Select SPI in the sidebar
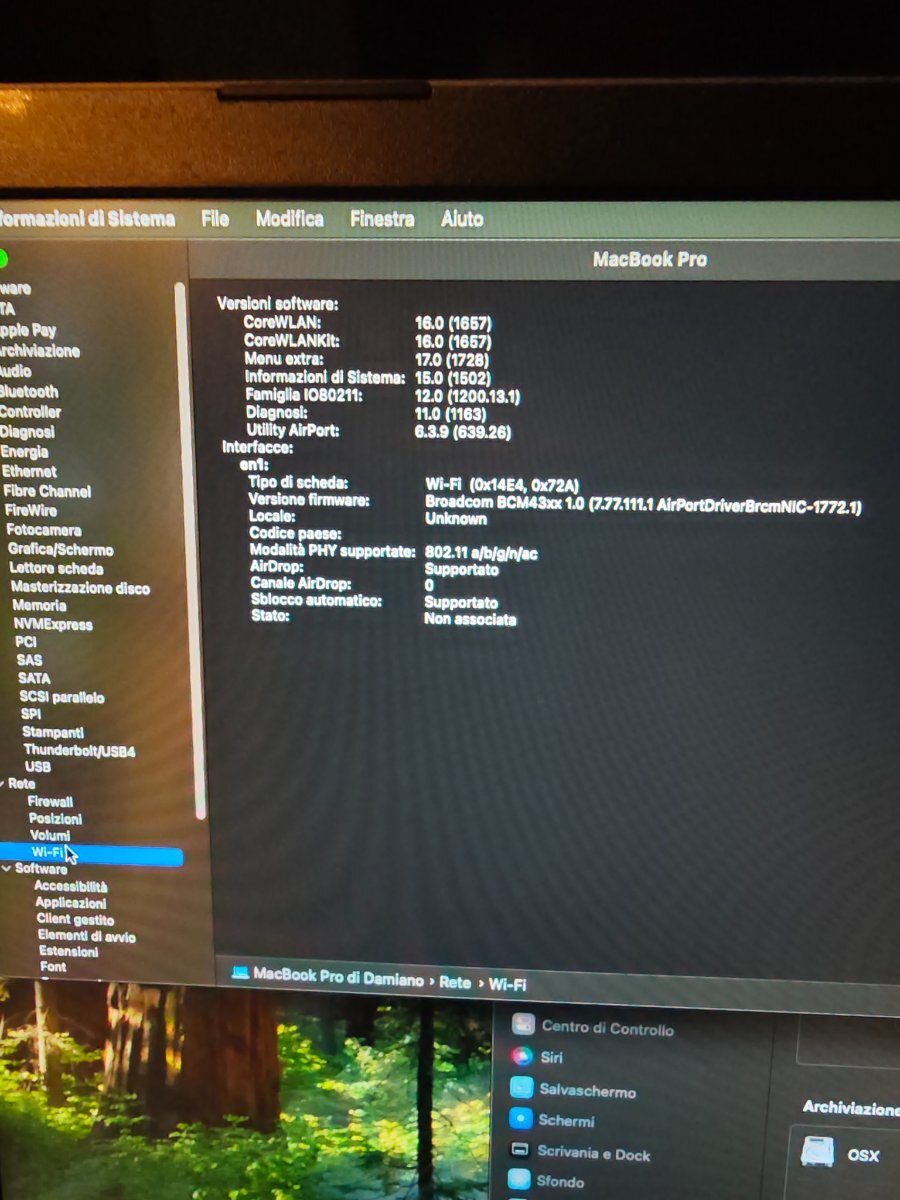This screenshot has height=1200, width=900. pos(31,714)
